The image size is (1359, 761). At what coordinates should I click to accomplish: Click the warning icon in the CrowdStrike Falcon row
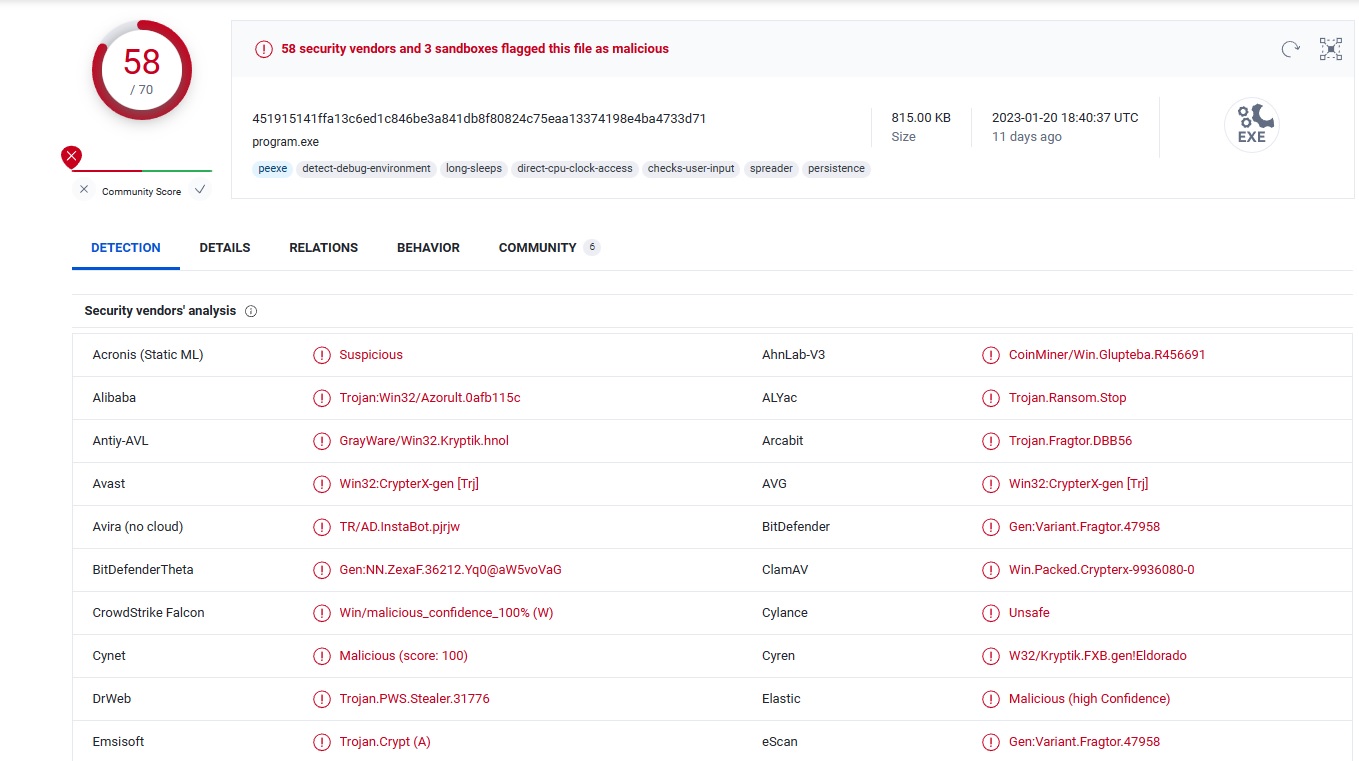(322, 613)
